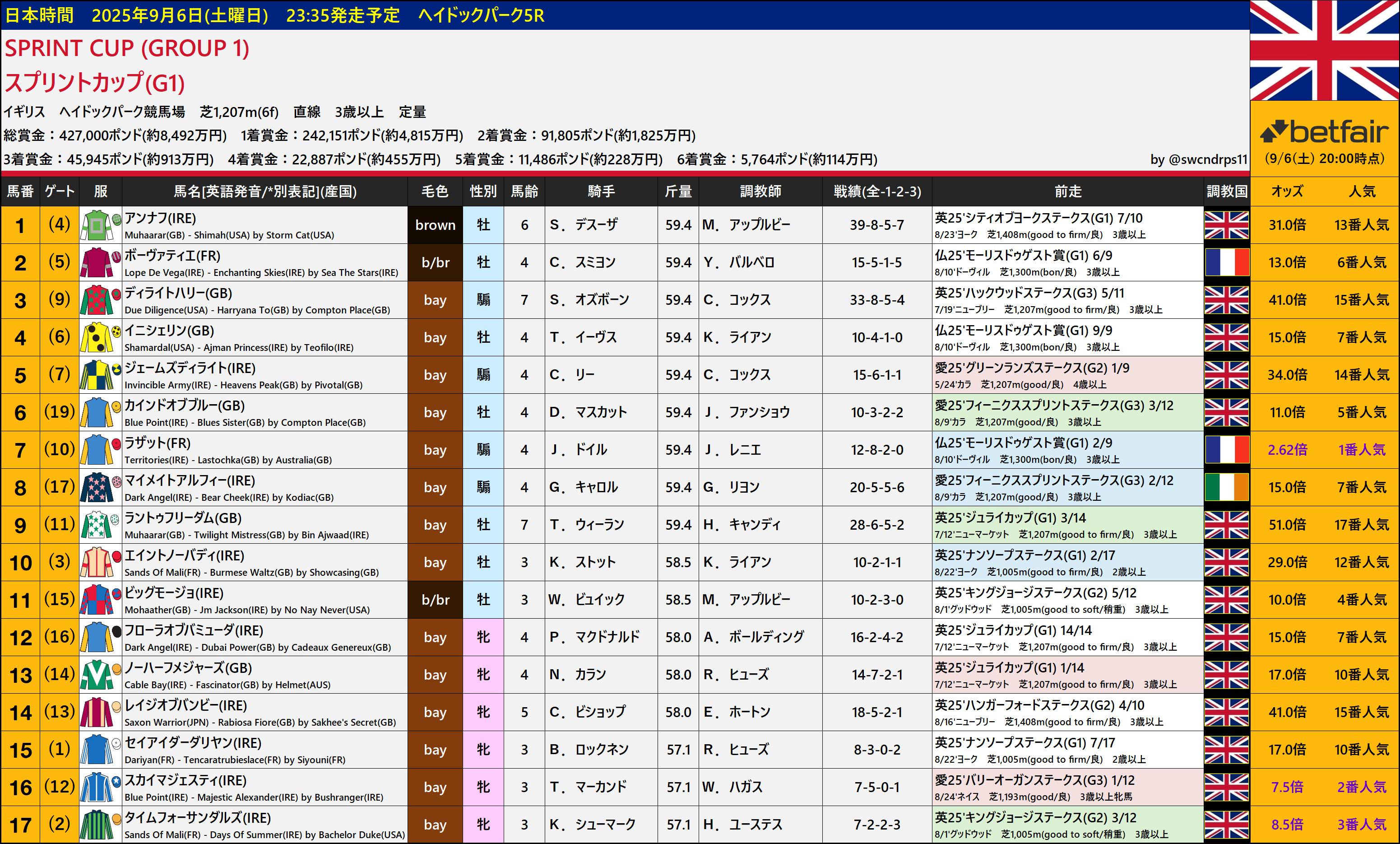Click the 2.62倍 favourite odds
Image resolution: width=1400 pixels, height=844 pixels.
1287,450
